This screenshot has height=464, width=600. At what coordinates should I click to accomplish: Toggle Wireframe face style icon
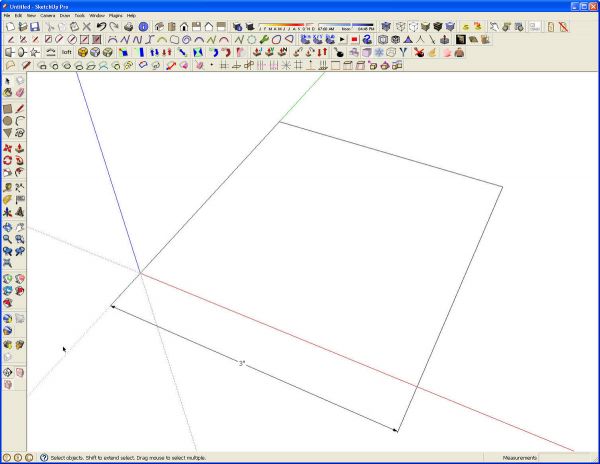[x=401, y=26]
